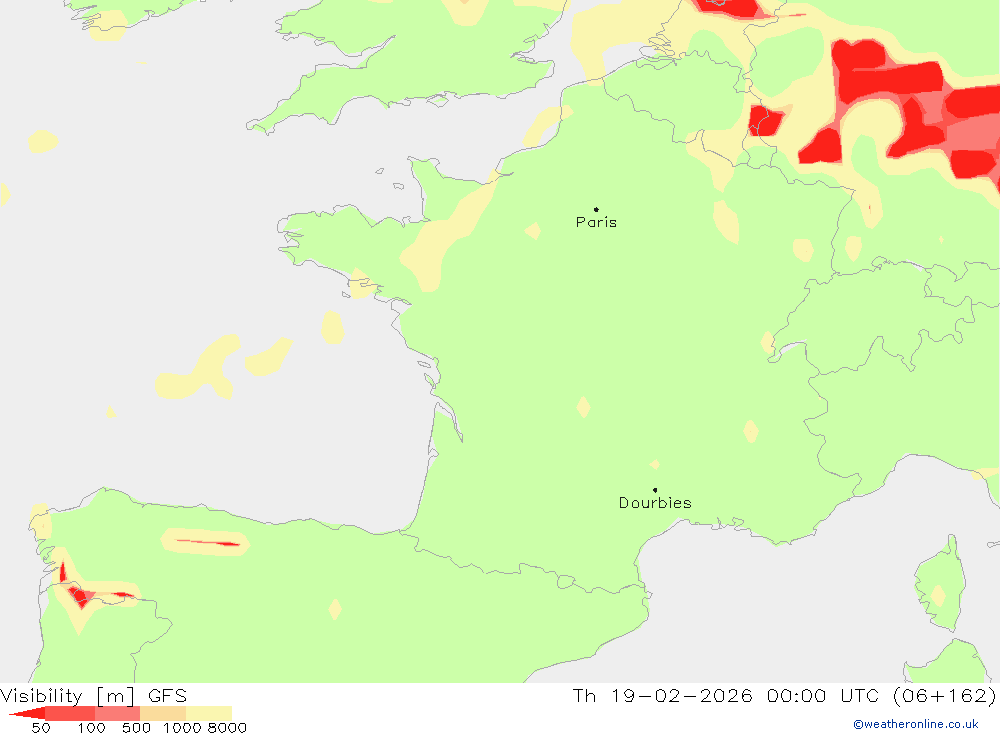Click the legend swatch between 500 and 1000
This screenshot has width=1000, height=733.
point(163,713)
